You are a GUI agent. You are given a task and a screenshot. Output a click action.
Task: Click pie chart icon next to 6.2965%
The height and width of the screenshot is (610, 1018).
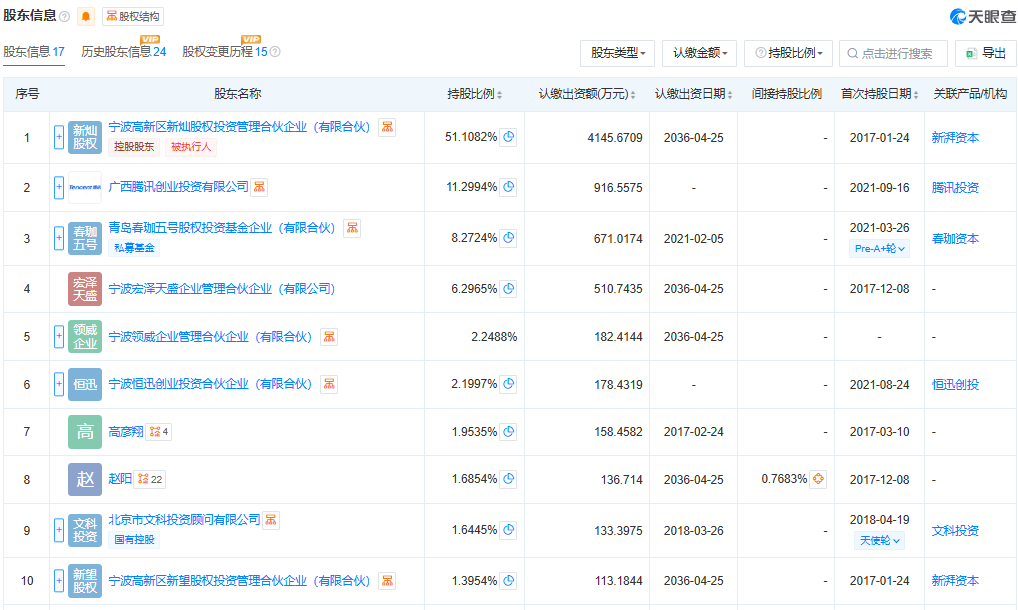pos(508,288)
